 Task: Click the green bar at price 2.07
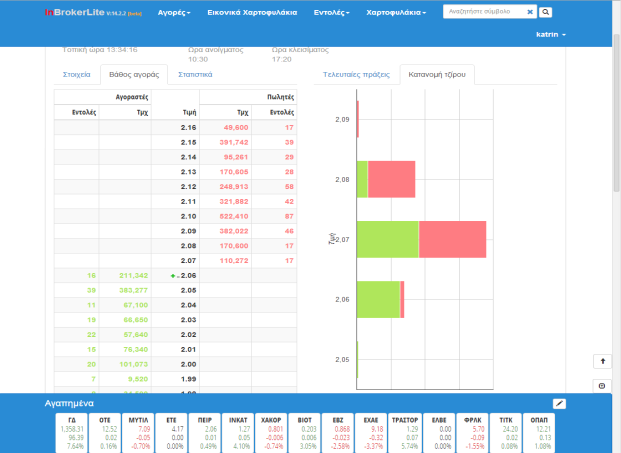(x=388, y=241)
